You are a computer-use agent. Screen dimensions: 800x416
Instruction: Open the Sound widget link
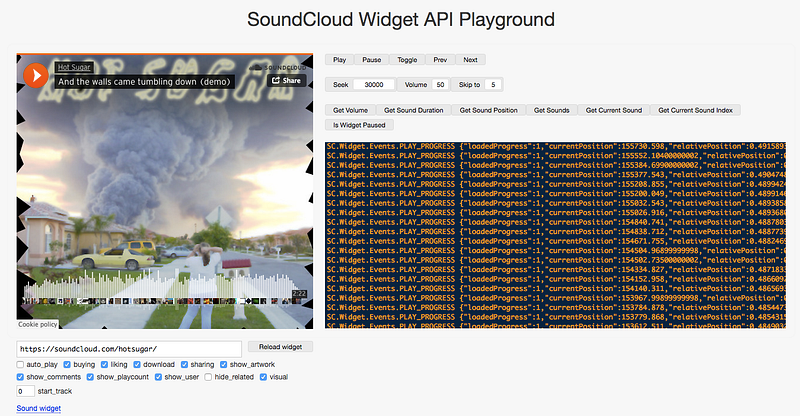coord(39,408)
